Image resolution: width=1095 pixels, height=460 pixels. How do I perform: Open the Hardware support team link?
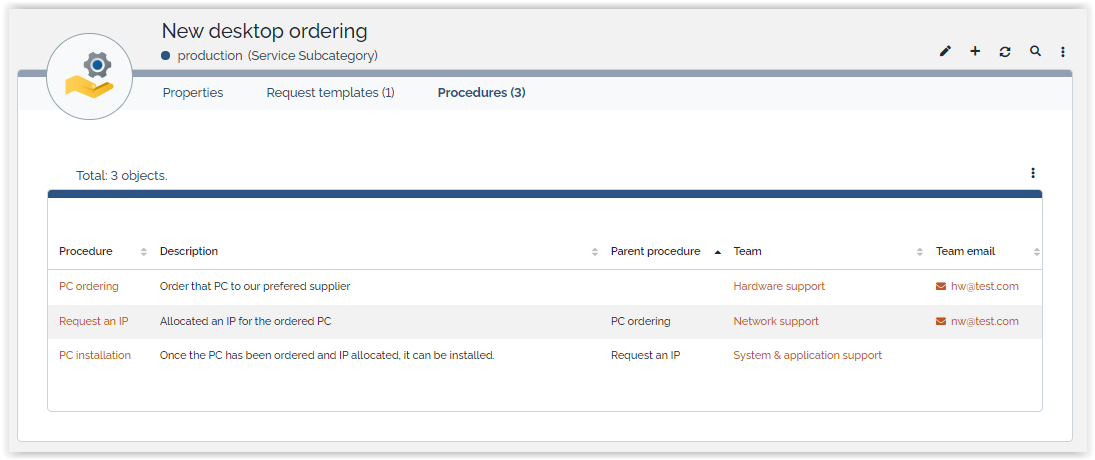[x=779, y=286]
